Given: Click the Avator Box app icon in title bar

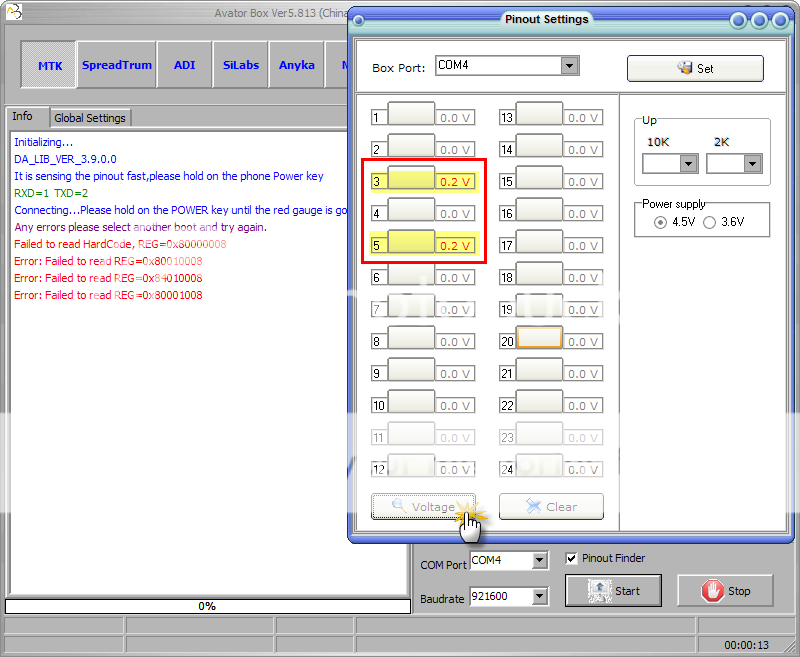Looking at the screenshot, I should tap(14, 11).
